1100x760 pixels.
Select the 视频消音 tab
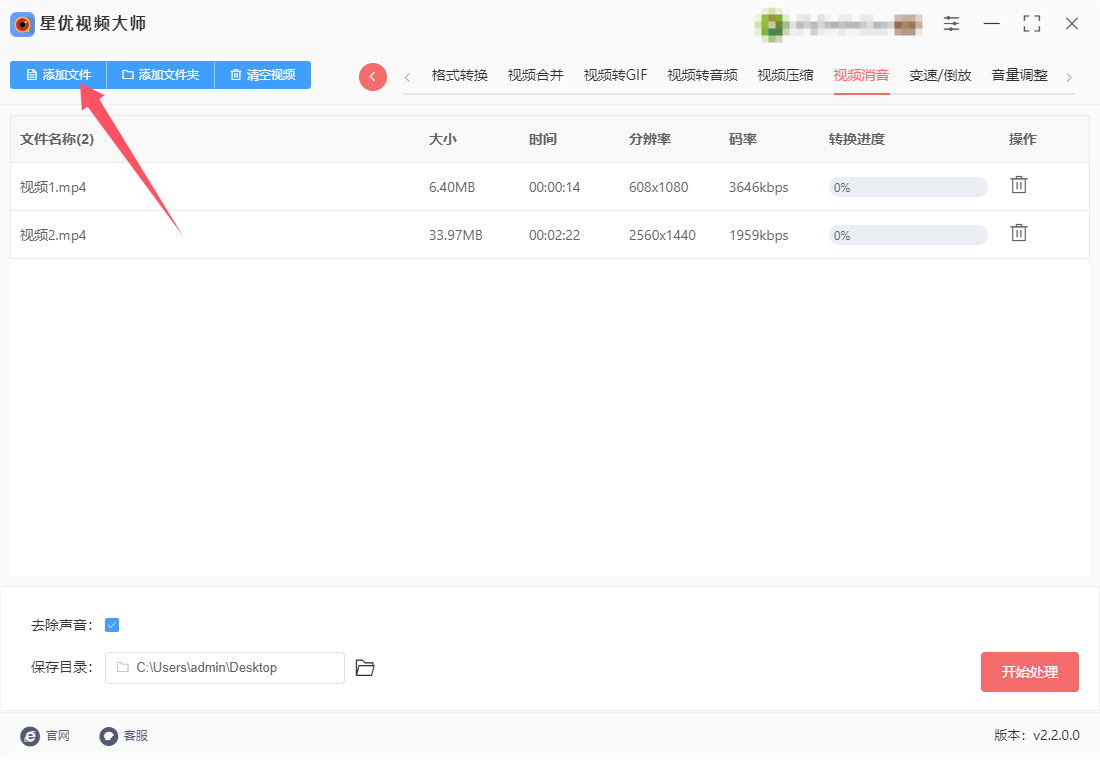coord(861,75)
